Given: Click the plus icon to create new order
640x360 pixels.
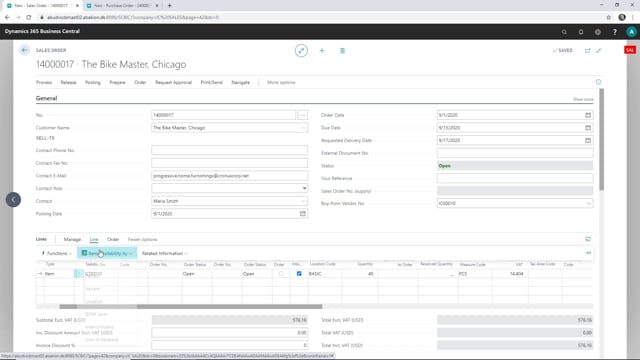Looking at the screenshot, I should point(322,51).
